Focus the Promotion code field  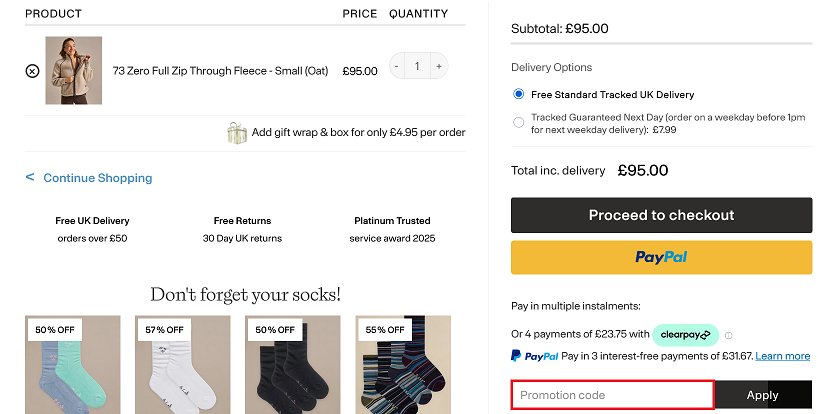612,395
